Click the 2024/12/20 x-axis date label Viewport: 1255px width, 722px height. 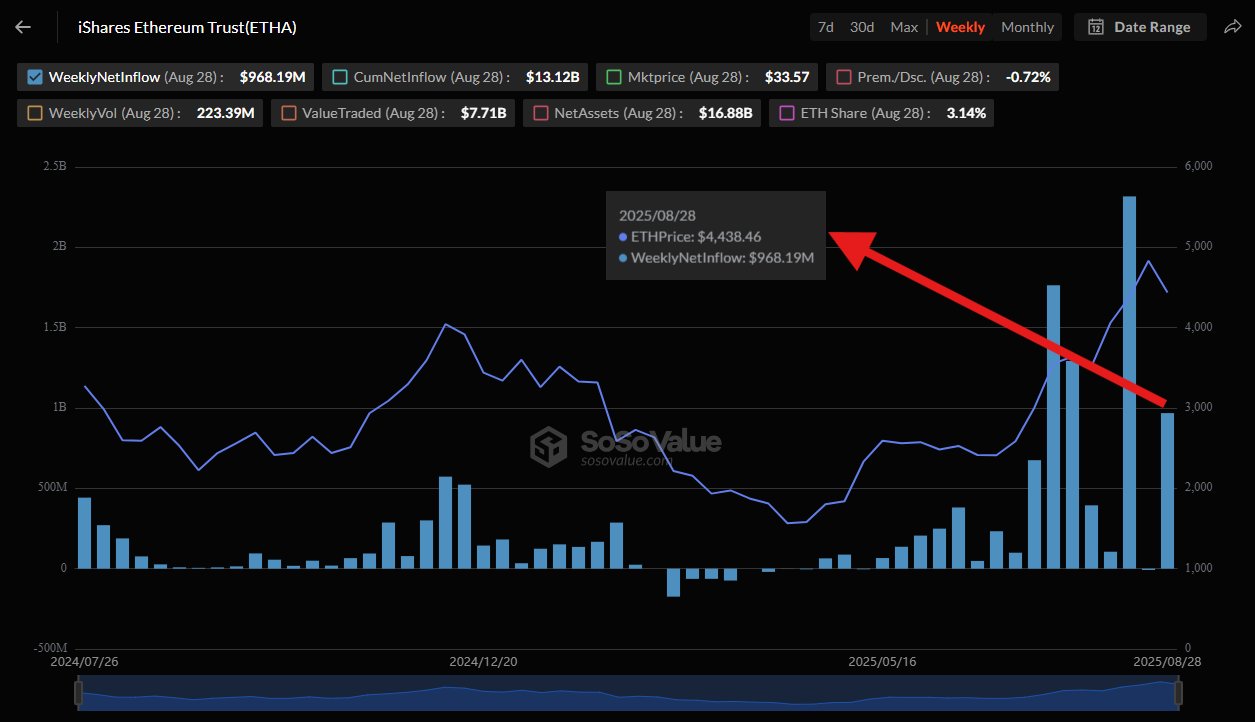(483, 662)
